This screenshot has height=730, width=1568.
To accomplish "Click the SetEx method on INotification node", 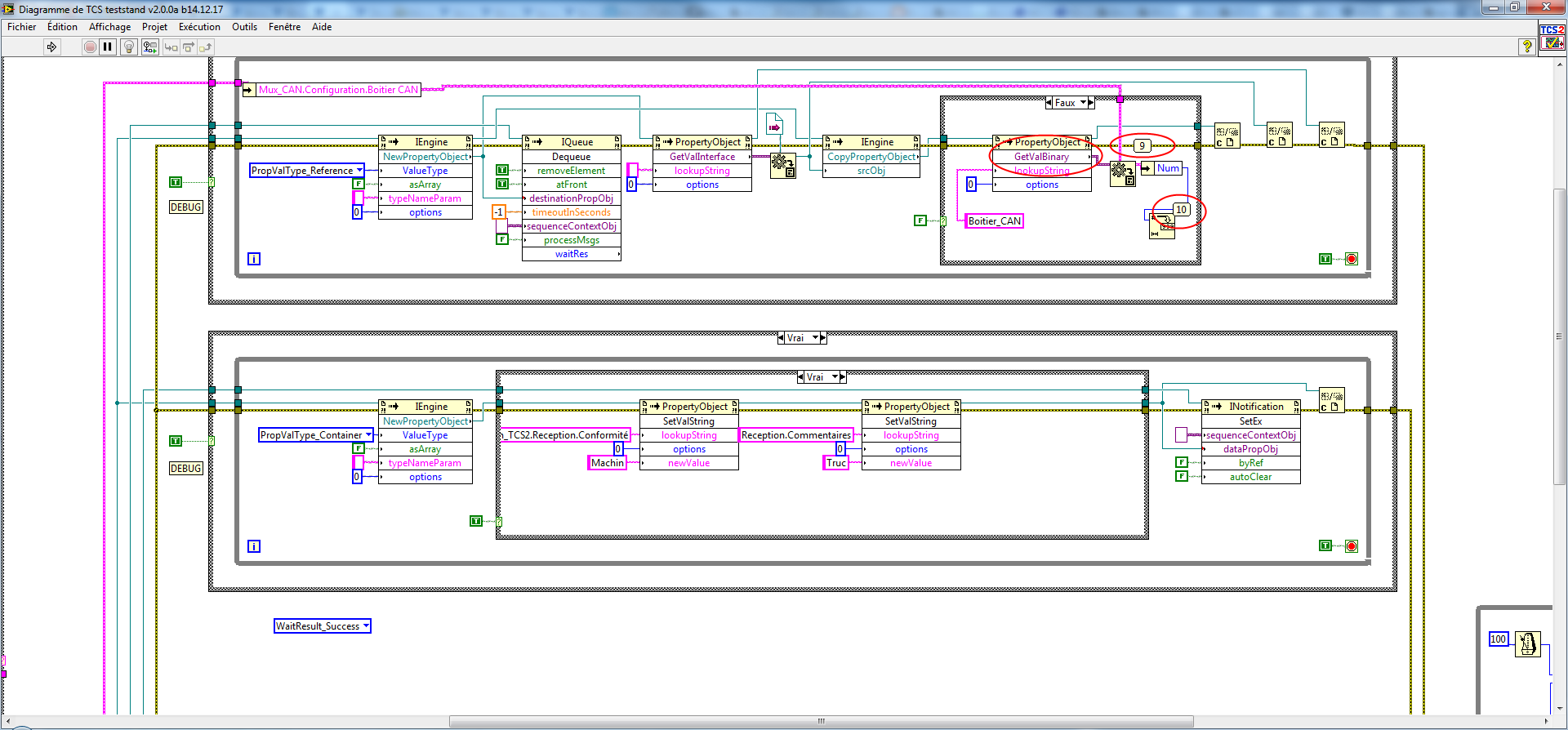I will [1250, 421].
